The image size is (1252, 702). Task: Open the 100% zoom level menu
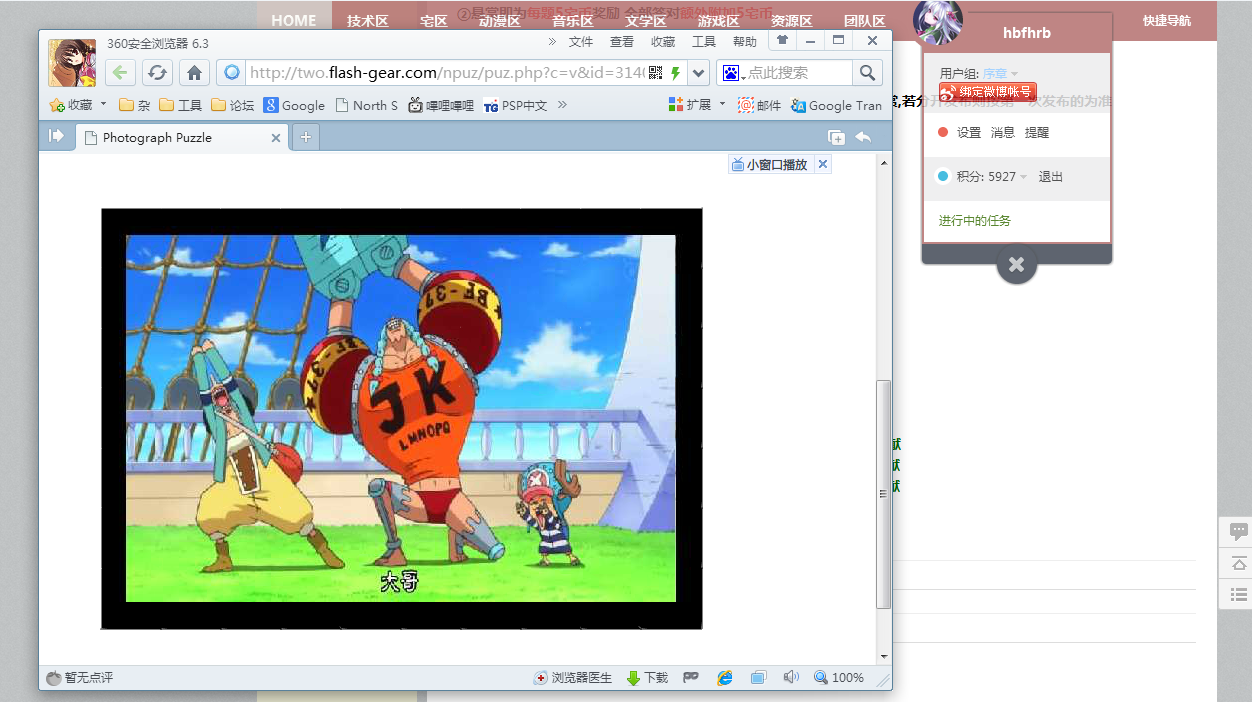pos(839,678)
